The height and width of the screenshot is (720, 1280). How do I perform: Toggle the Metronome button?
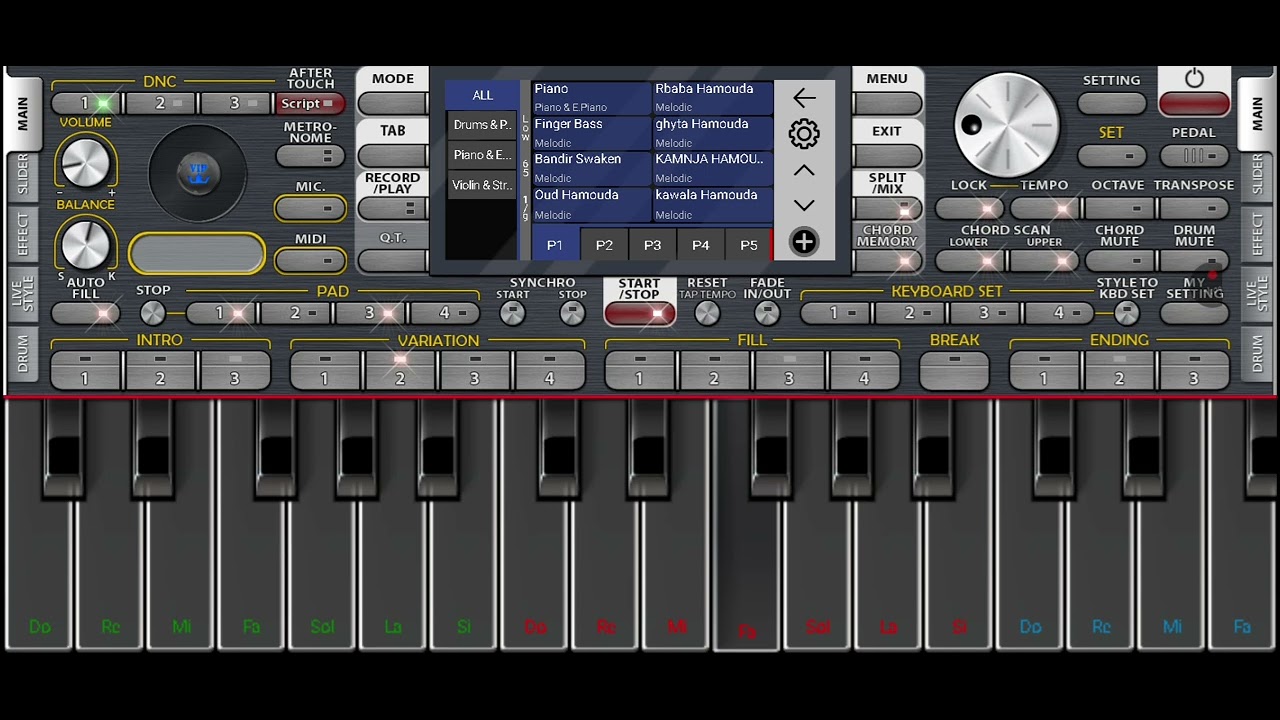310,156
